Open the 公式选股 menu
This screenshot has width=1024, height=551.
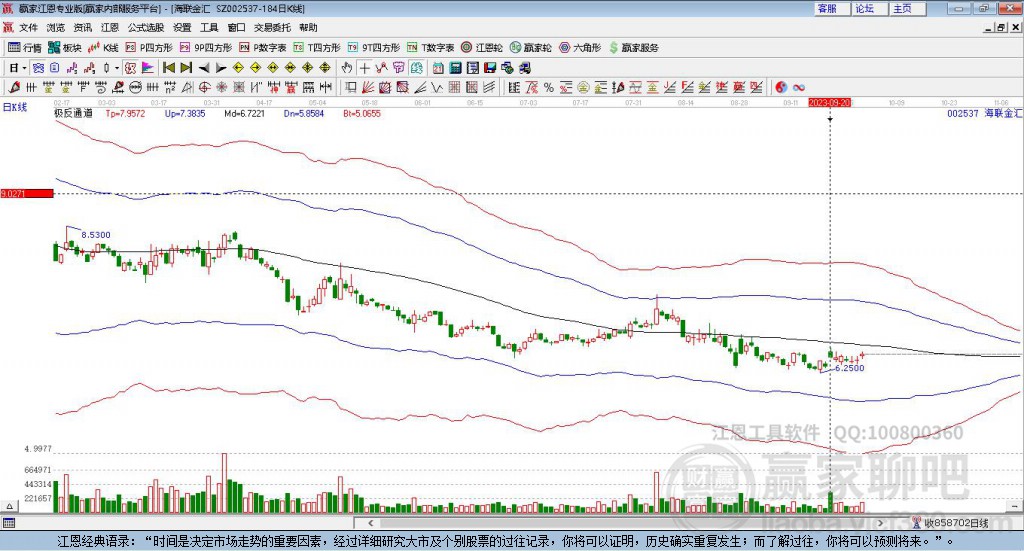(146, 27)
